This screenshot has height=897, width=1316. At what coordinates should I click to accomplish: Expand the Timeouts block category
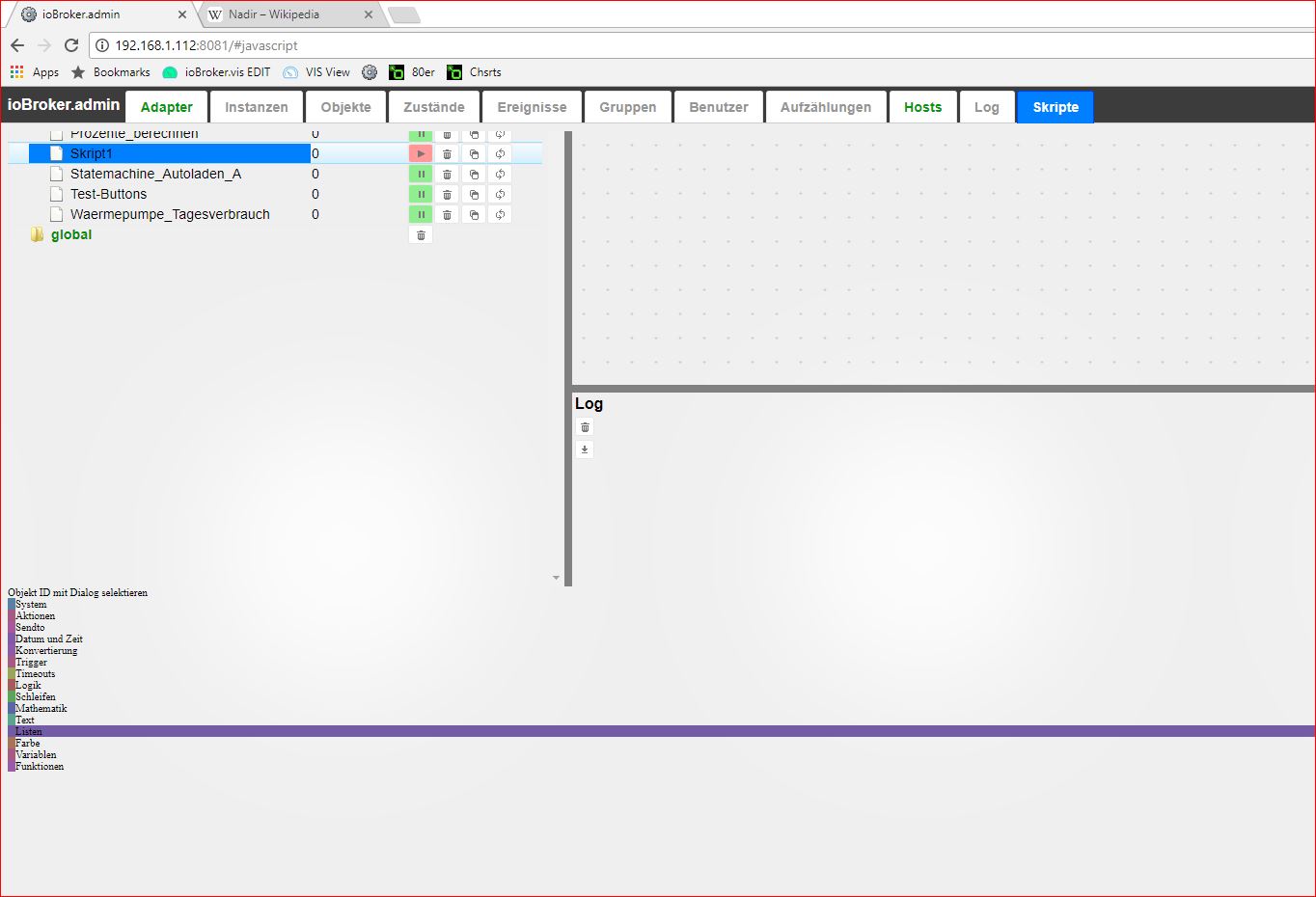click(35, 673)
